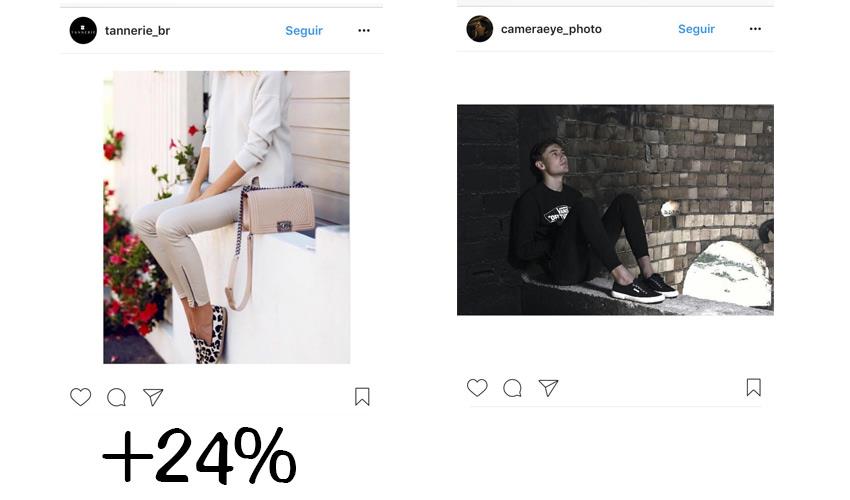Share the tannerie_br post via paper plane
The image size is (850, 500).
pos(153,397)
